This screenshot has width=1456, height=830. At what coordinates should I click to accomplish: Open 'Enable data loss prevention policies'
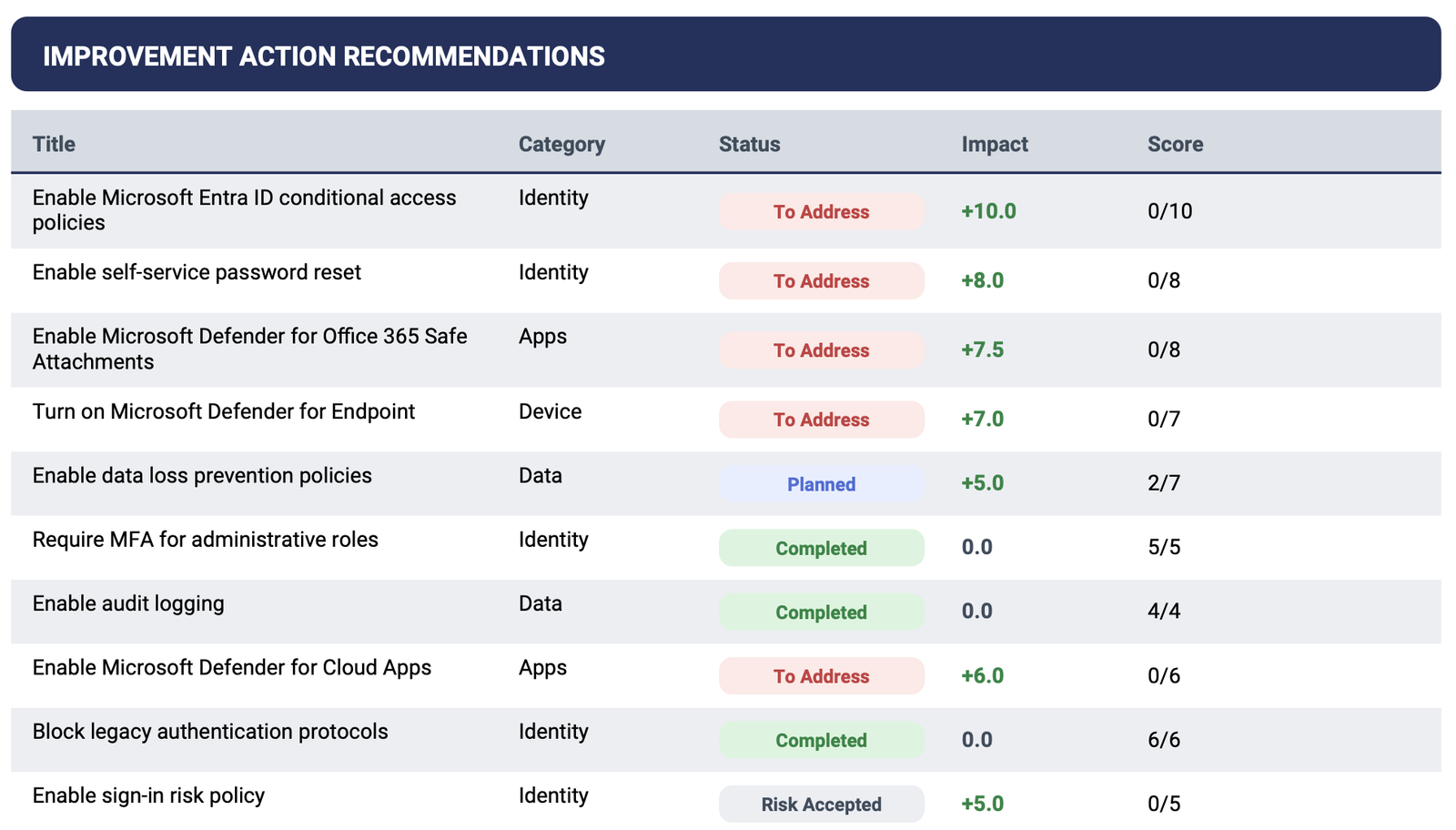point(202,475)
